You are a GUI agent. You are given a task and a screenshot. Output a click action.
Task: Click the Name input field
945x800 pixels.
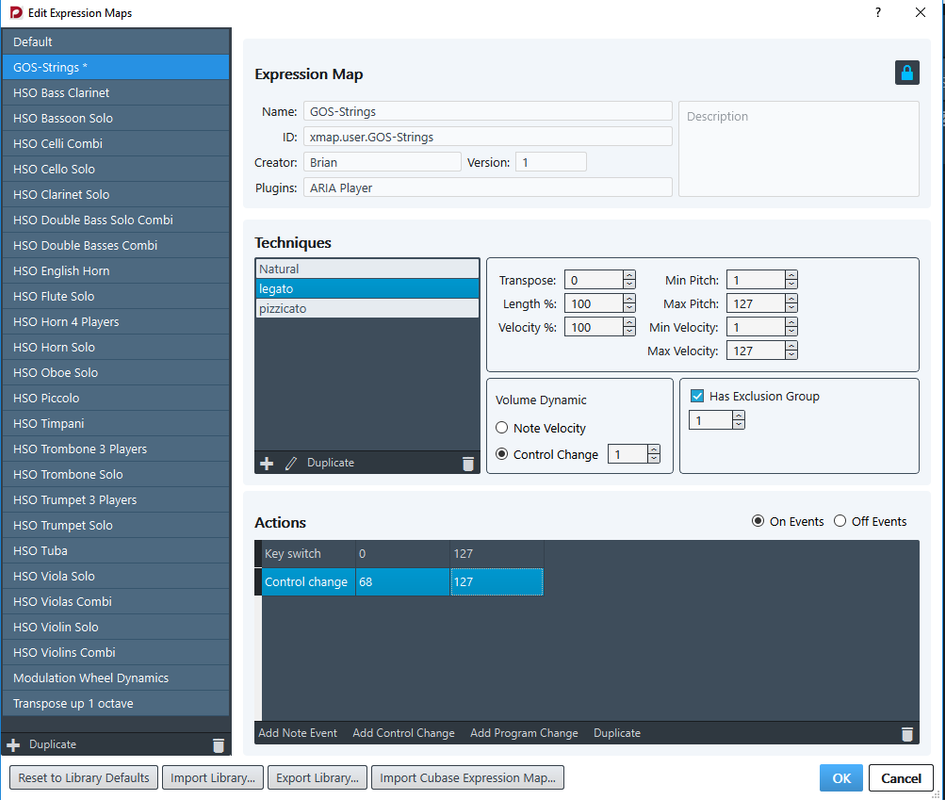coord(488,111)
